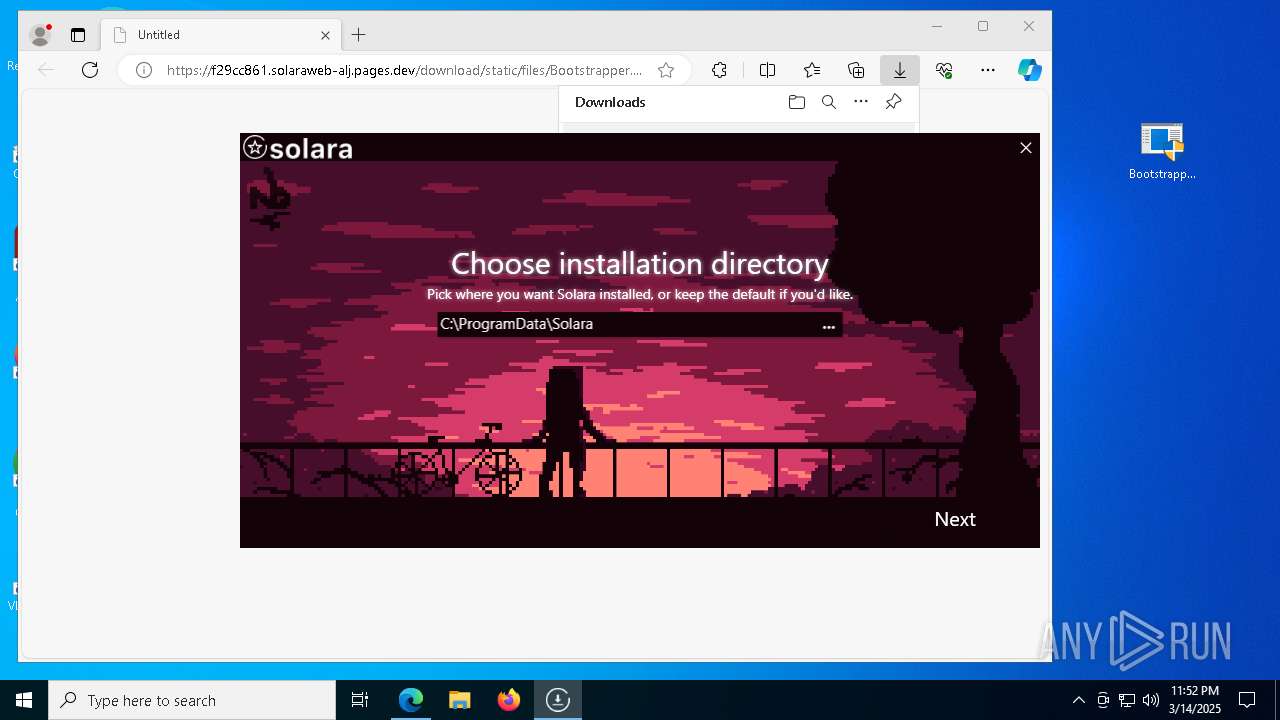Viewport: 1280px width, 720px height.
Task: Open the Windows Start menu
Action: click(x=24, y=700)
